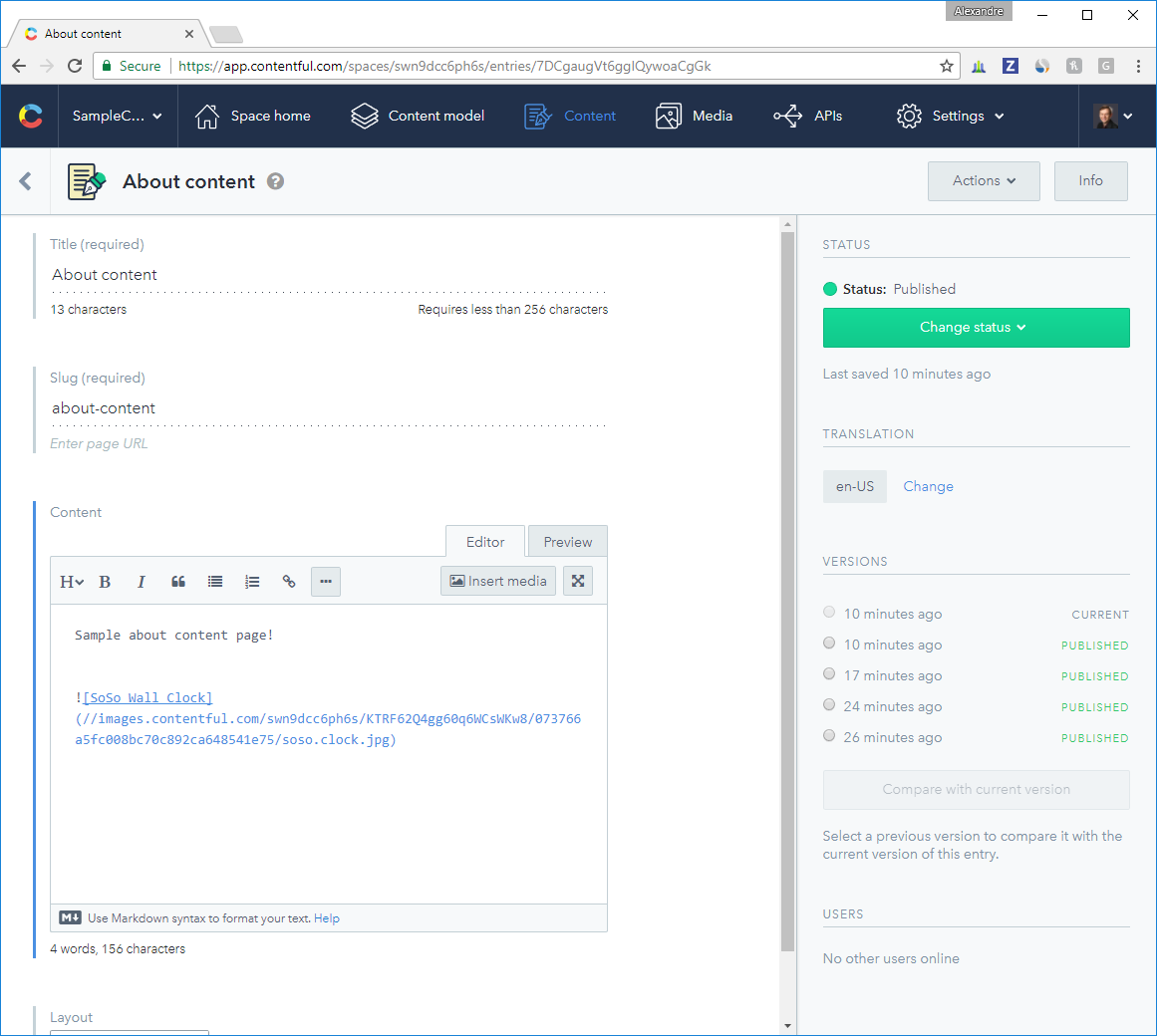
Task: Select the CURRENT version radio button
Action: (x=828, y=612)
